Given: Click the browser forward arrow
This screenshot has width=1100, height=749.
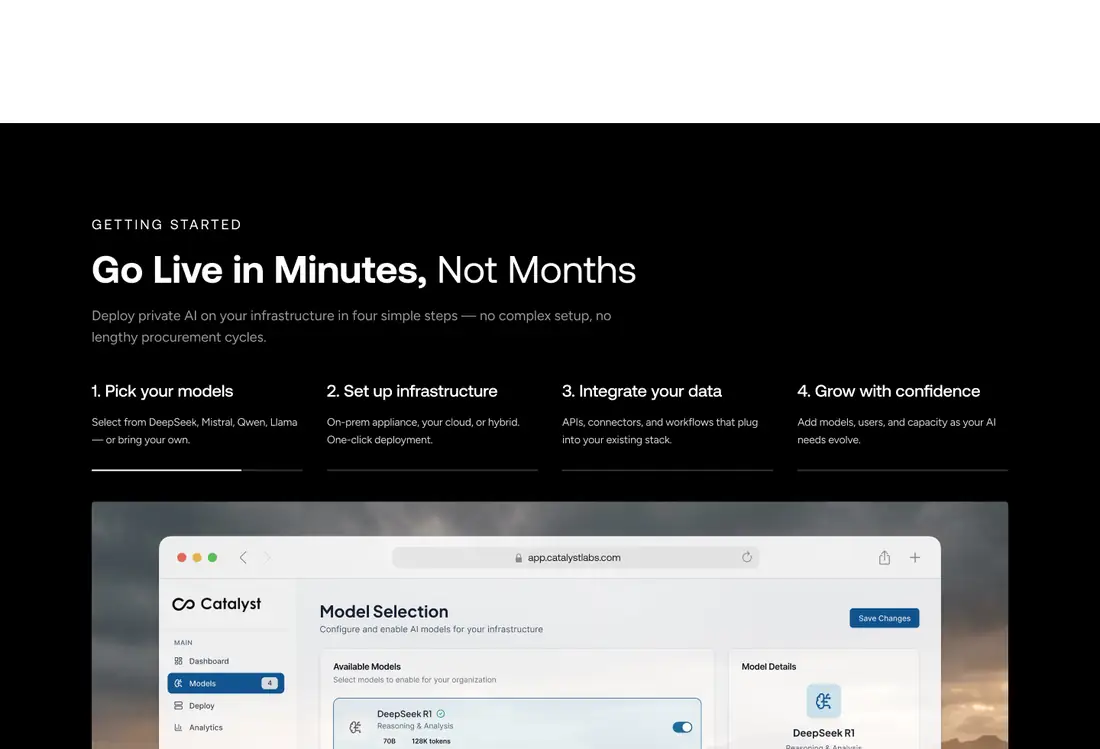Looking at the screenshot, I should (267, 558).
